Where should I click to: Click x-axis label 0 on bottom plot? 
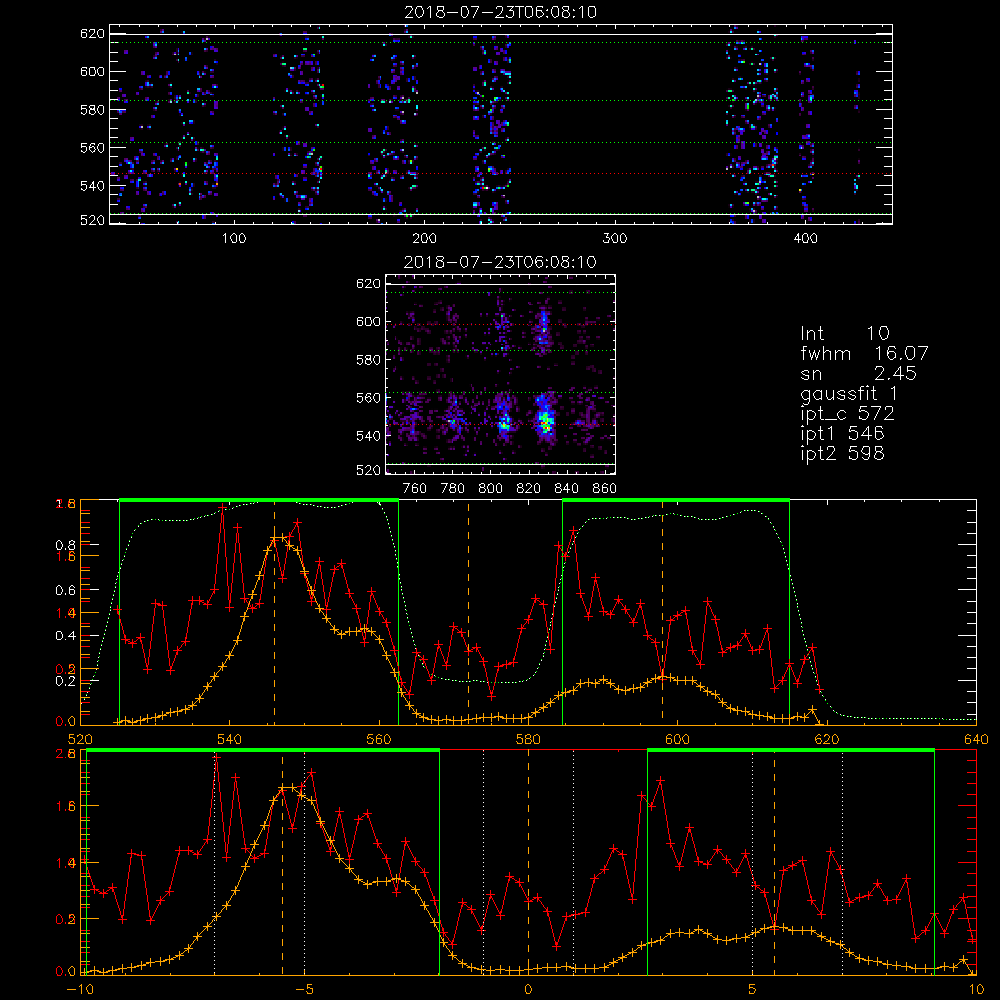click(x=528, y=990)
